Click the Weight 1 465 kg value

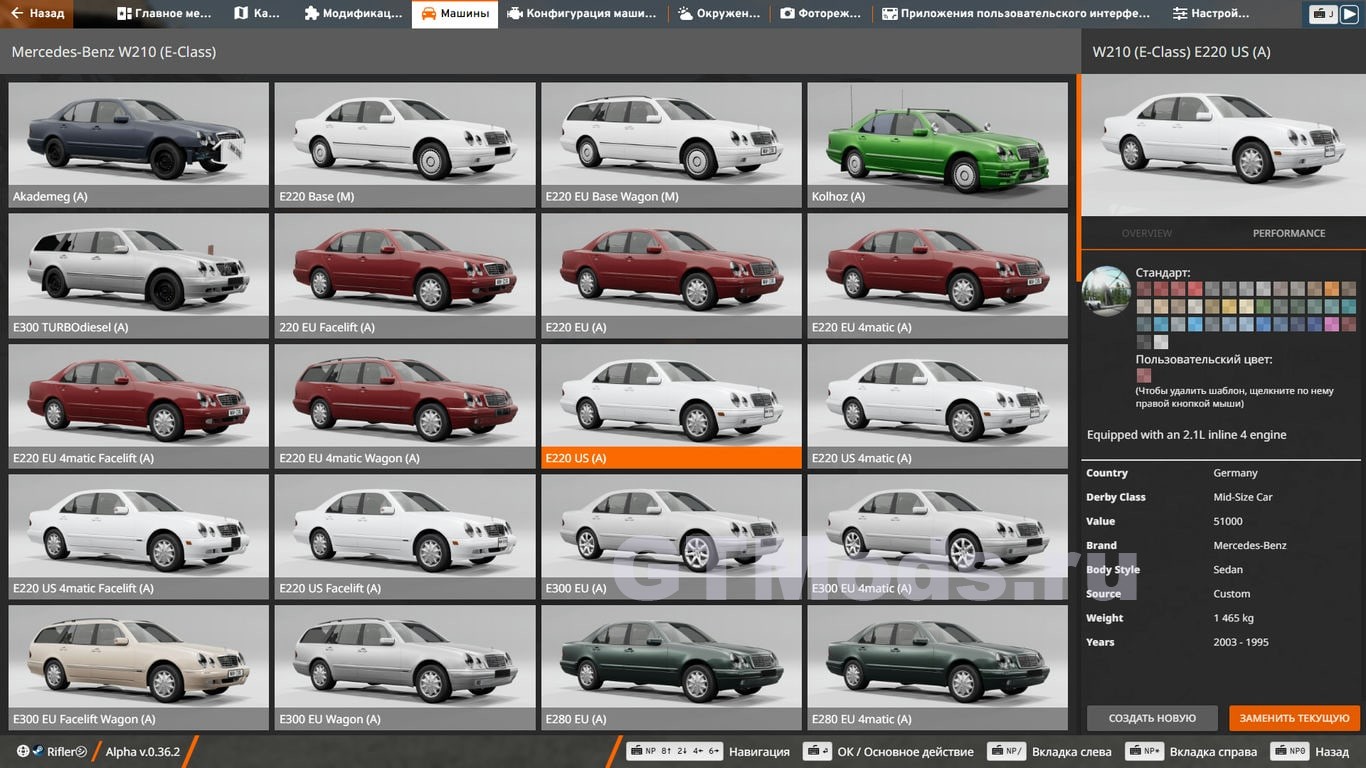pyautogui.click(x=1233, y=618)
